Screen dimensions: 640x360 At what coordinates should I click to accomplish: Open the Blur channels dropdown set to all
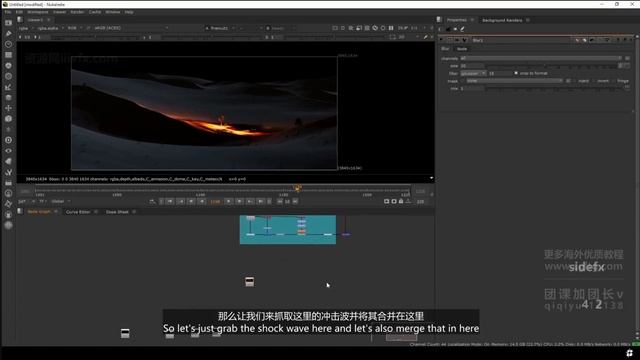pos(541,58)
